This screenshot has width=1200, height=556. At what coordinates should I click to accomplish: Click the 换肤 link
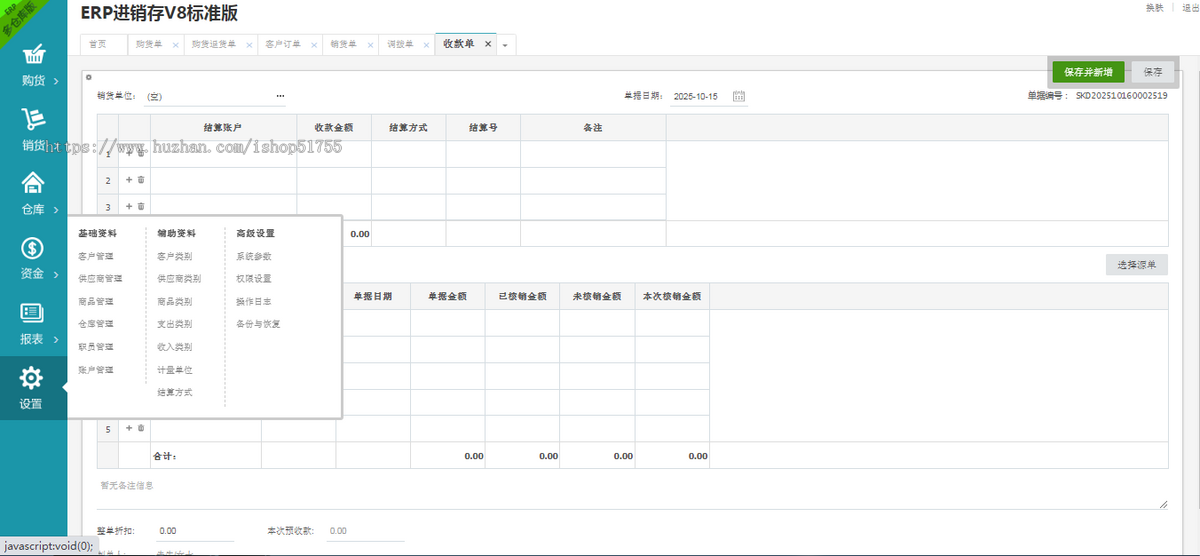[x=1154, y=7]
